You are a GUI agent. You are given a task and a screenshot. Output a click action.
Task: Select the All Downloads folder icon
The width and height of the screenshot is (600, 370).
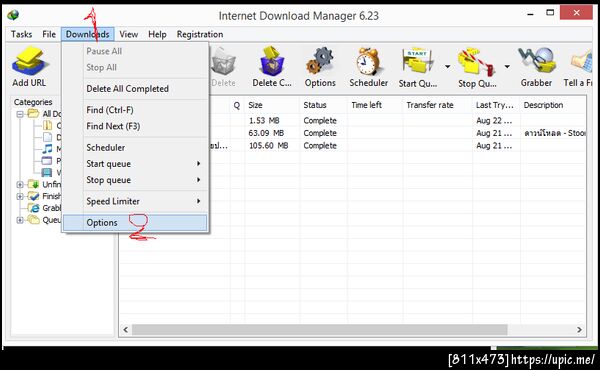pyautogui.click(x=33, y=114)
